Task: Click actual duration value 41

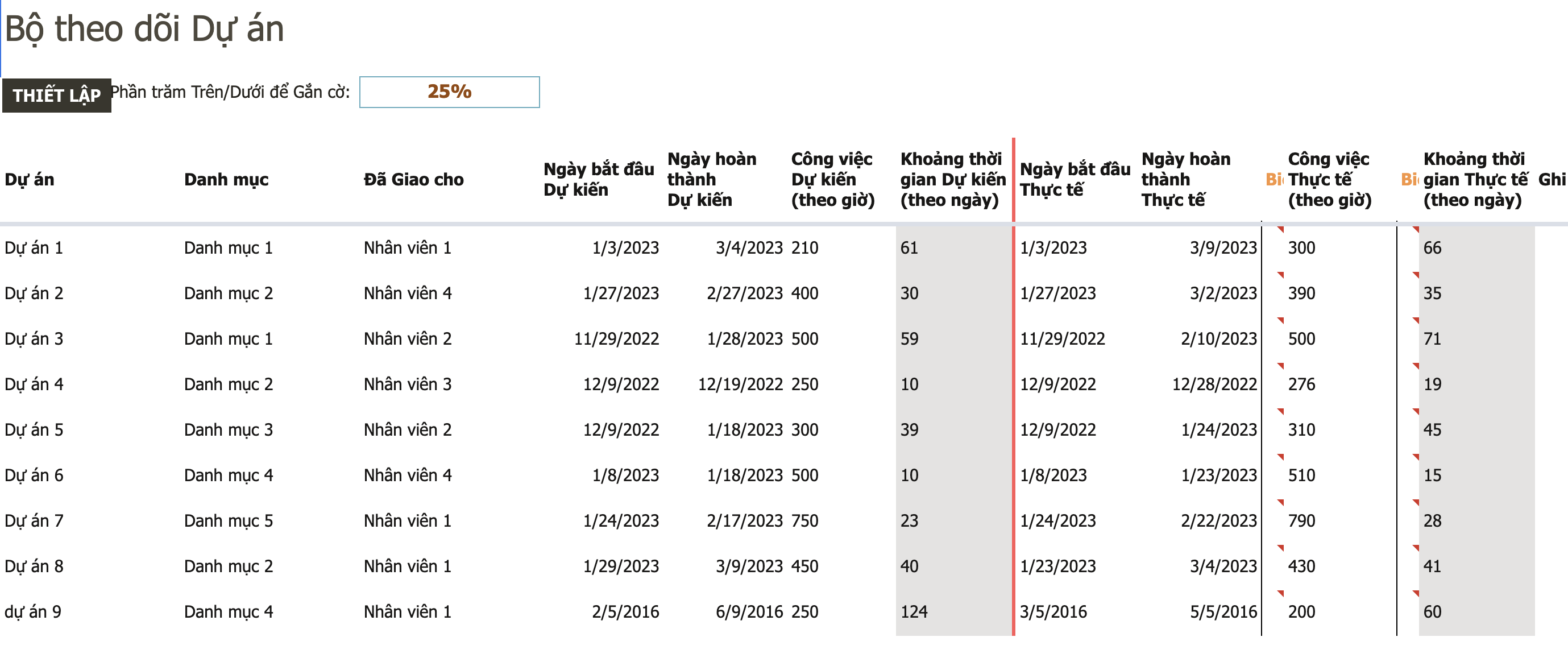Action: 1432,566
